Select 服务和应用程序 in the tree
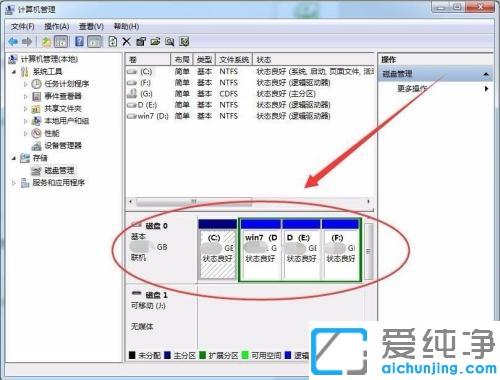The width and height of the screenshot is (500, 380). point(59,183)
